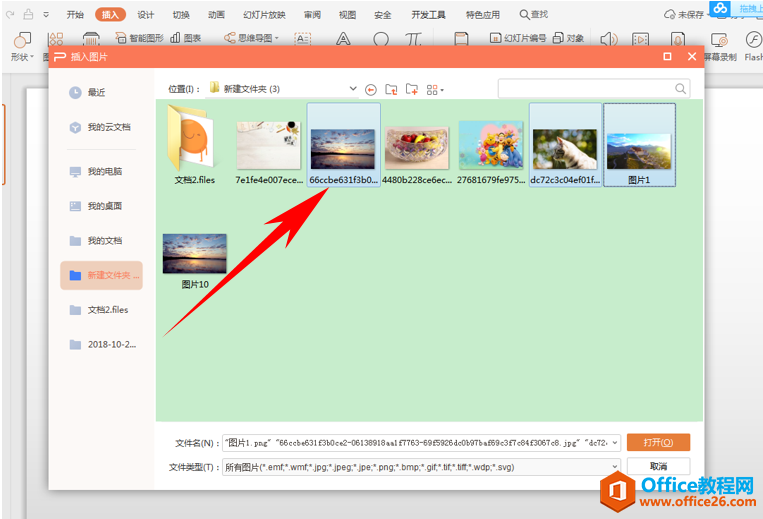This screenshot has width=763, height=519.
Task: Click the search magnifier icon in dialog
Action: (x=680, y=89)
